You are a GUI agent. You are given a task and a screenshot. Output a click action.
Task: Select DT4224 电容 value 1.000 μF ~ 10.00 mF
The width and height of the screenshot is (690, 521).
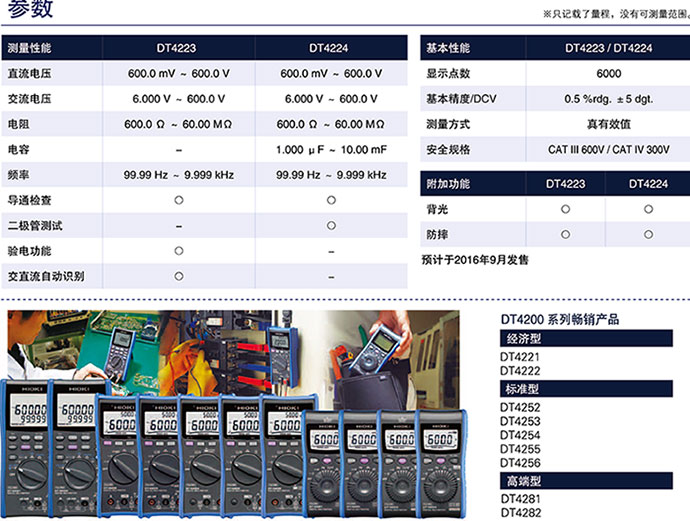(x=331, y=150)
